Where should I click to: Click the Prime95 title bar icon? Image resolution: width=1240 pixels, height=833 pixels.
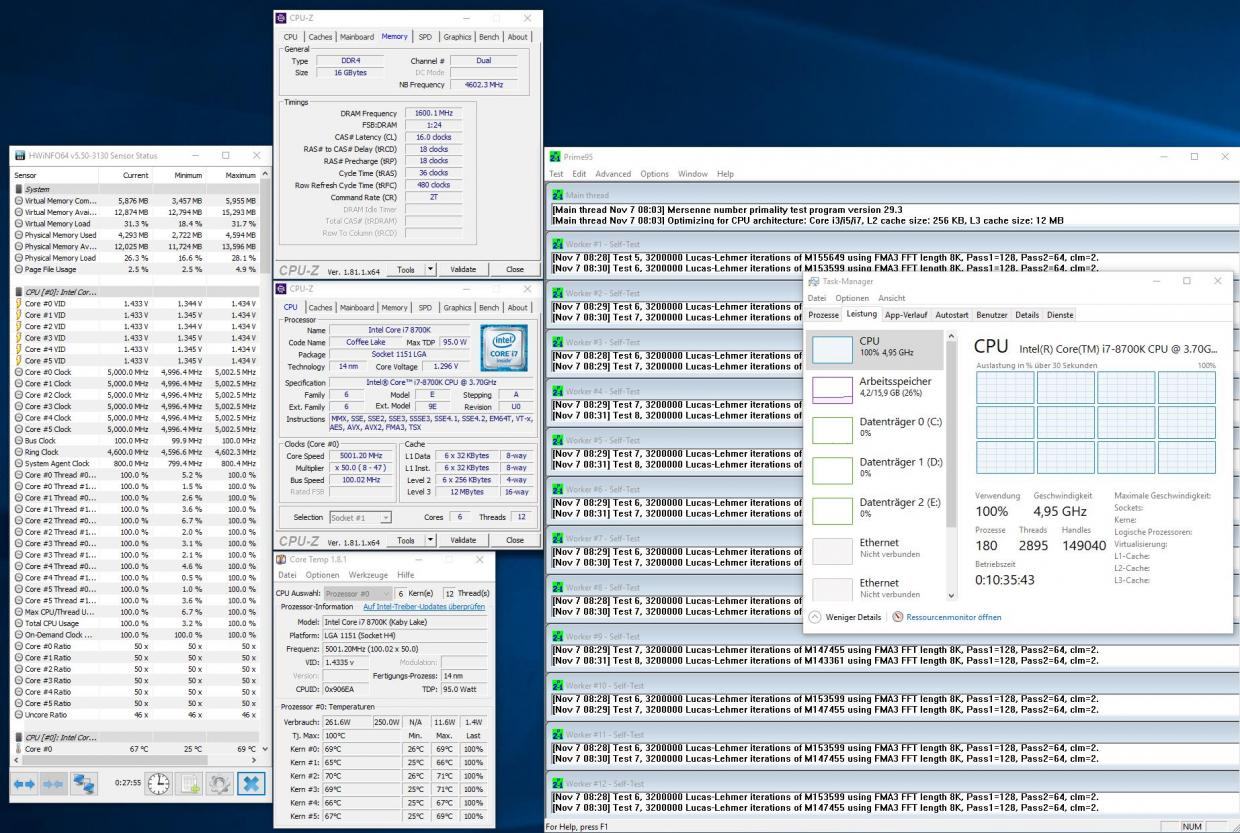point(555,156)
